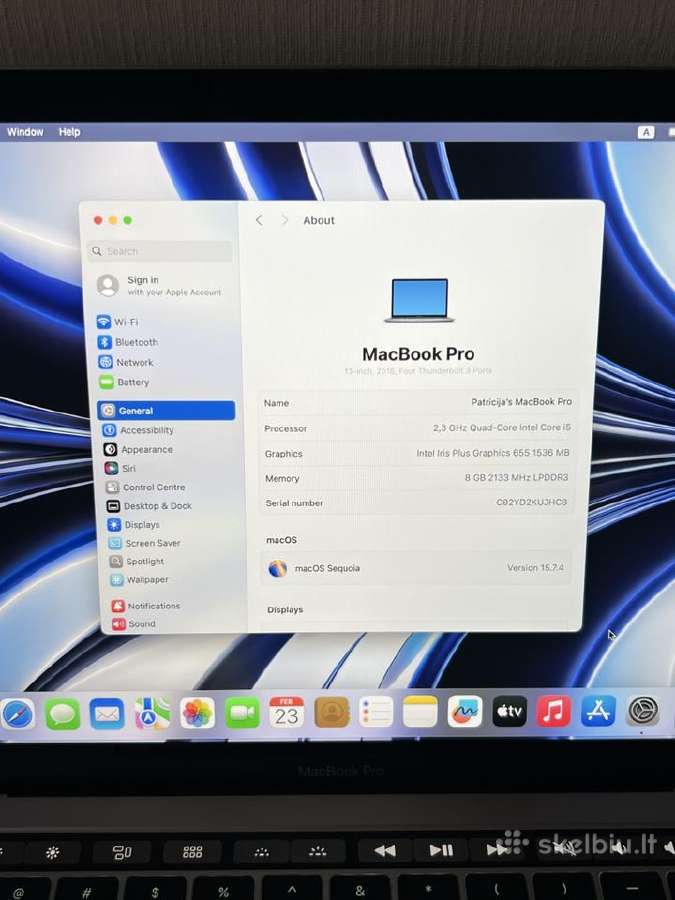Screen dimensions: 675x900
Task: Open Wallpaper settings
Action: (140, 580)
